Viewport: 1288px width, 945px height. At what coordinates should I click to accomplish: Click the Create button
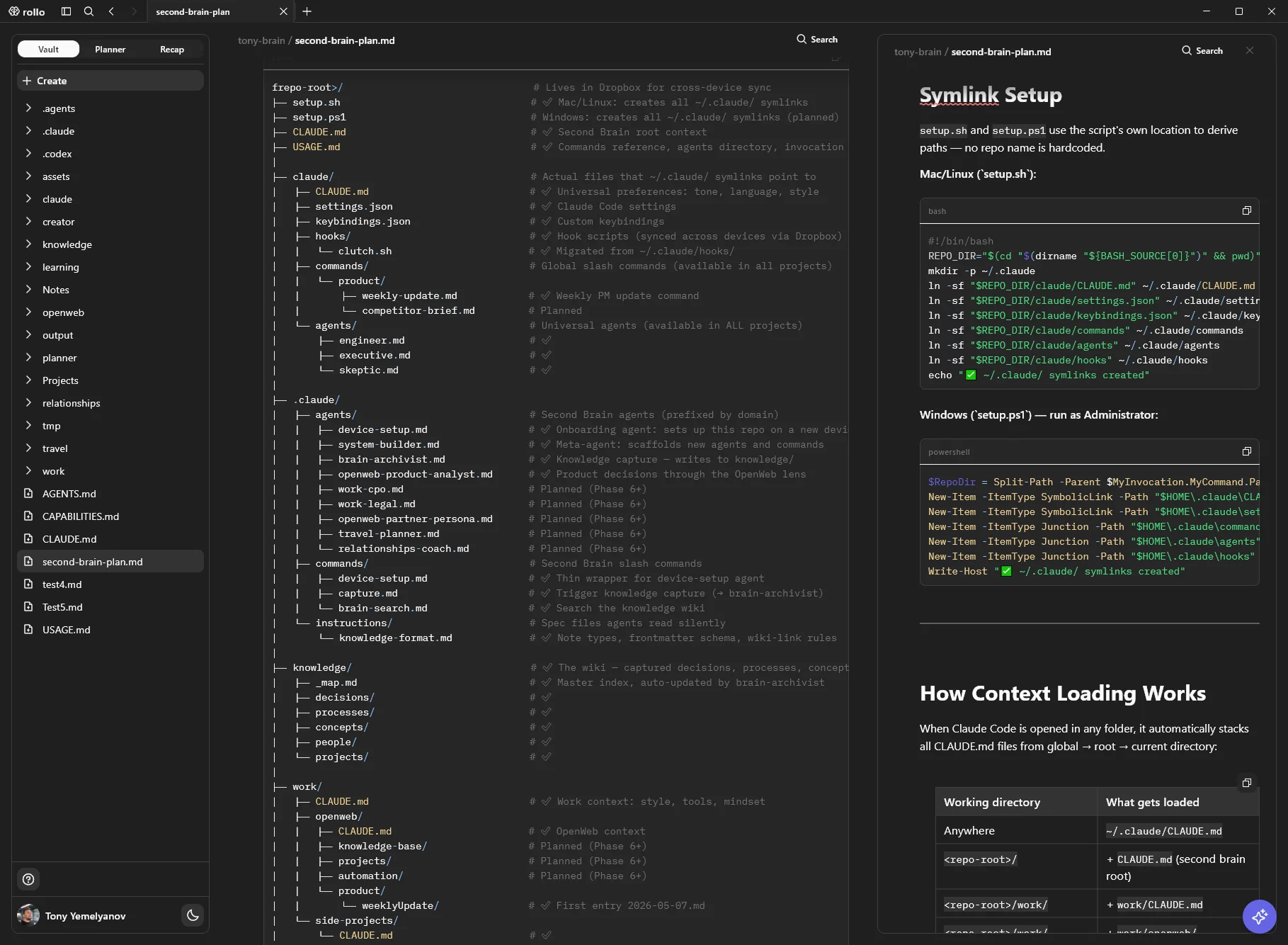tap(110, 81)
